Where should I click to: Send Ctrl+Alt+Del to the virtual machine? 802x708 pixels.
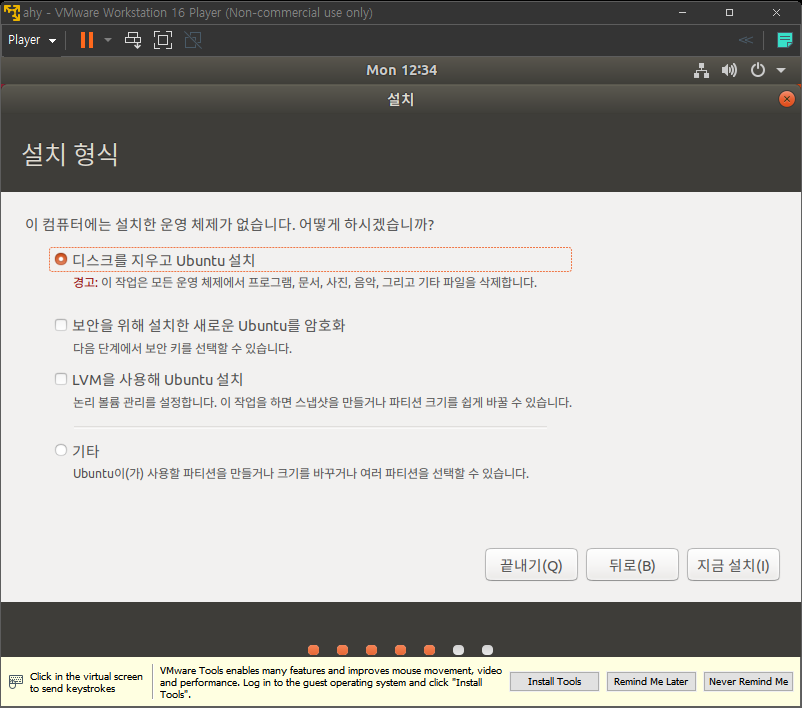tap(133, 40)
